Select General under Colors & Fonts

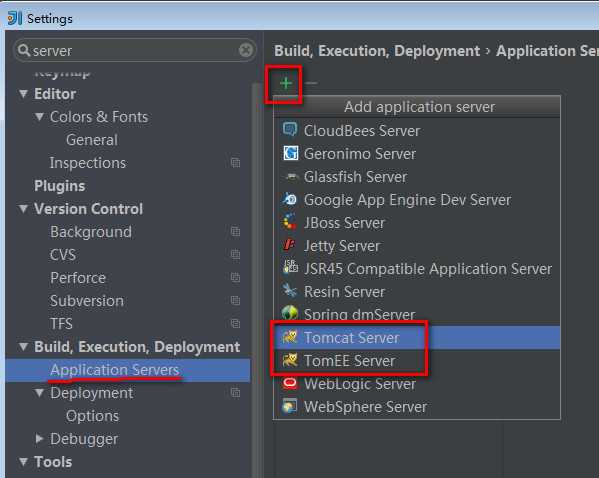(x=92, y=140)
